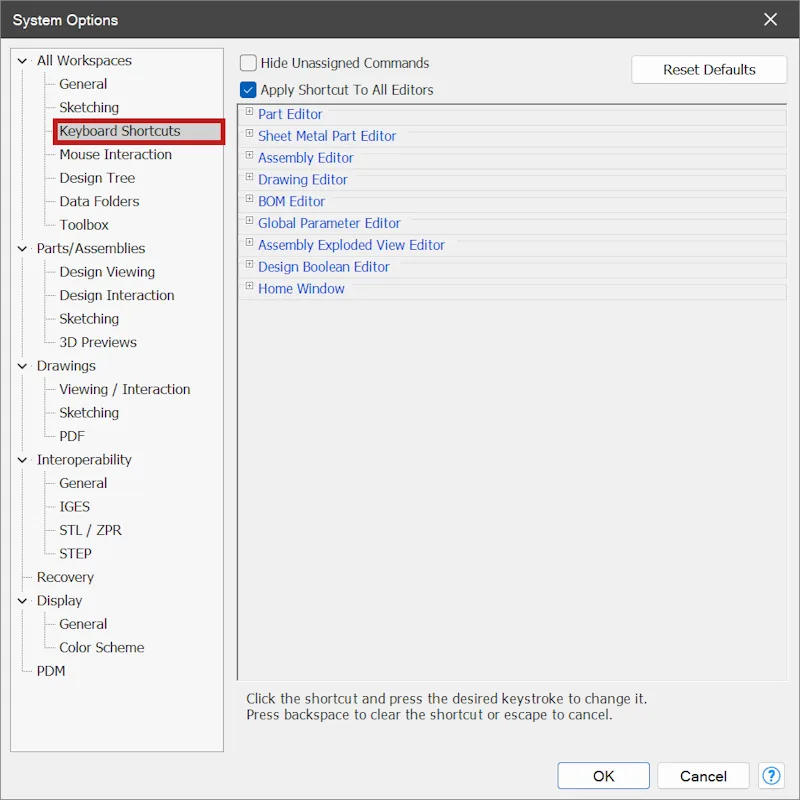Image resolution: width=800 pixels, height=800 pixels.
Task: Open PDF options under Drawings
Action: [x=72, y=436]
